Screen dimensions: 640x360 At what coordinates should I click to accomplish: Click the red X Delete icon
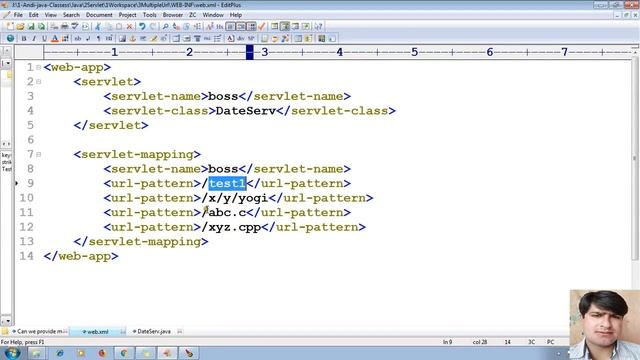[x=129, y=26]
